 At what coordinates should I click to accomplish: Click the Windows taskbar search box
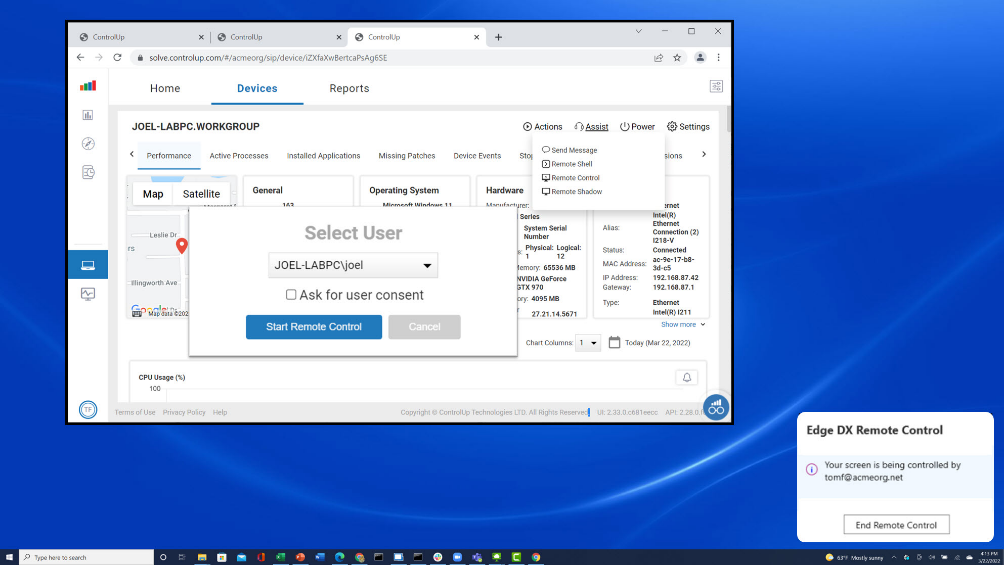pyautogui.click(x=86, y=557)
